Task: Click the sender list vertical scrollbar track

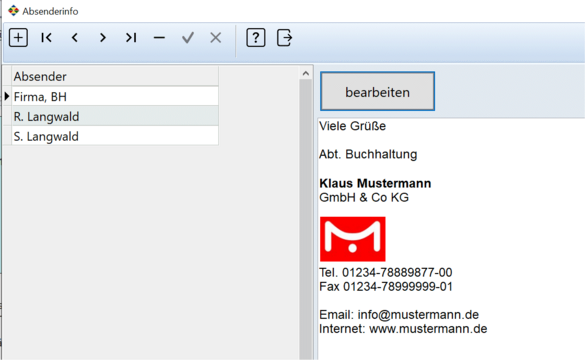Action: [306, 219]
